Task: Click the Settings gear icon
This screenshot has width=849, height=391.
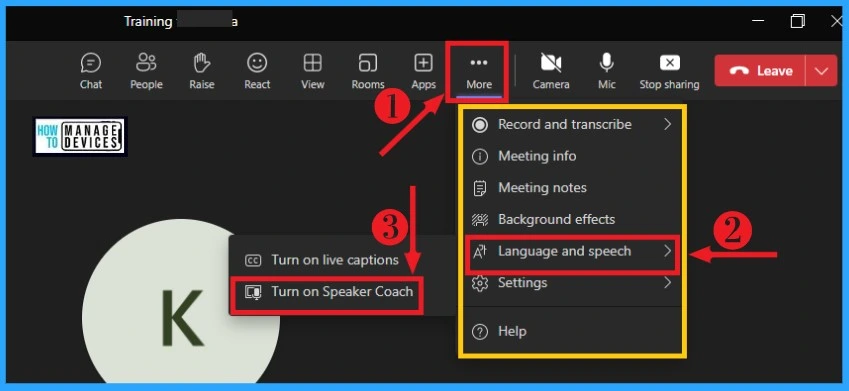Action: coord(480,283)
